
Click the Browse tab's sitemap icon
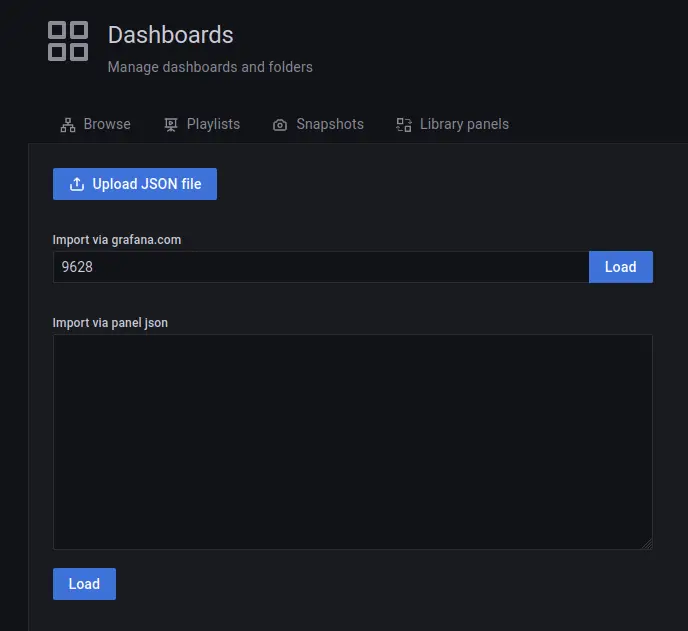(x=68, y=125)
